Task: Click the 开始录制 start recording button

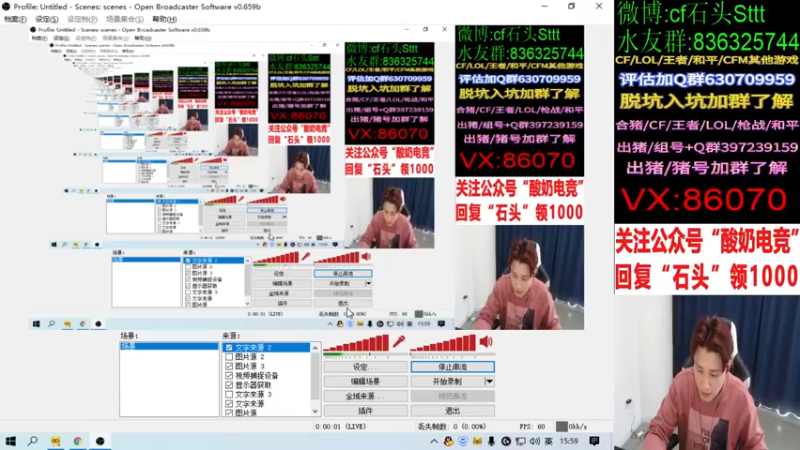Action: coord(447,382)
